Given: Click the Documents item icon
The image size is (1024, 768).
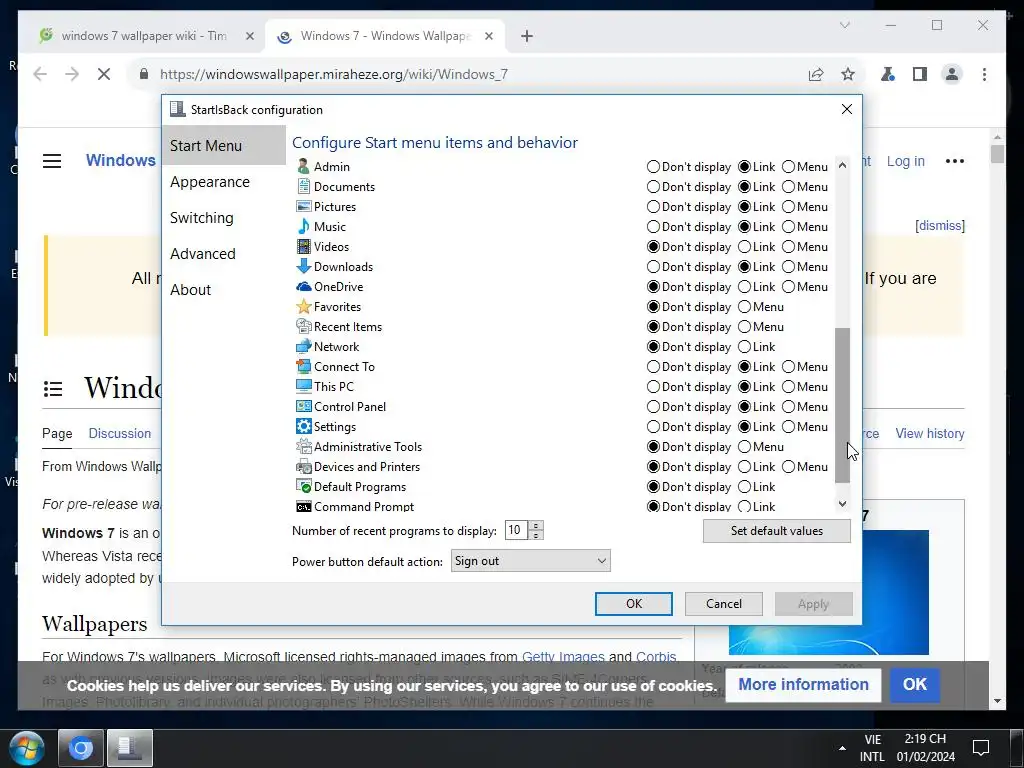Looking at the screenshot, I should point(303,187).
